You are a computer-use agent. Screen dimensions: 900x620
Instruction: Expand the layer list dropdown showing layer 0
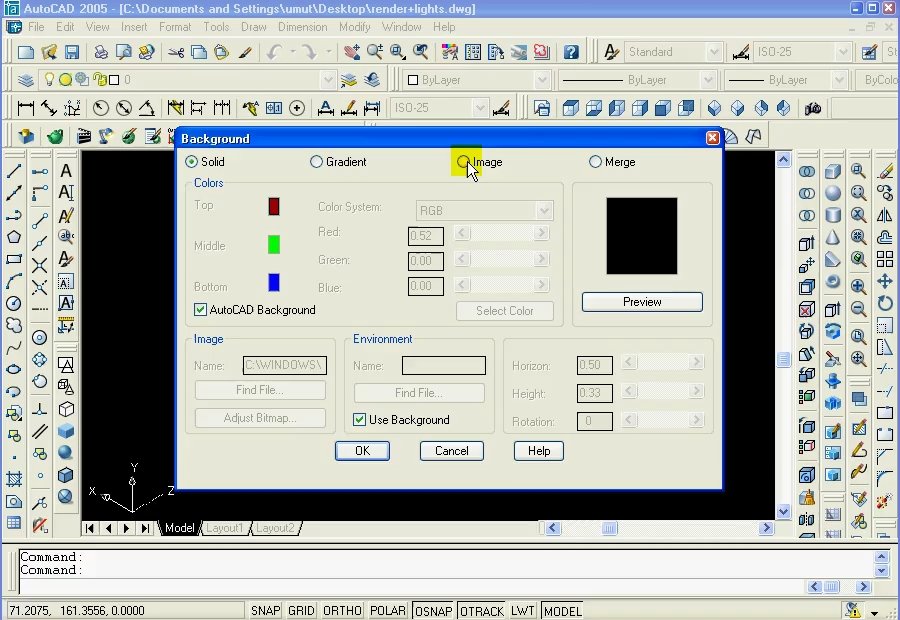pos(328,80)
